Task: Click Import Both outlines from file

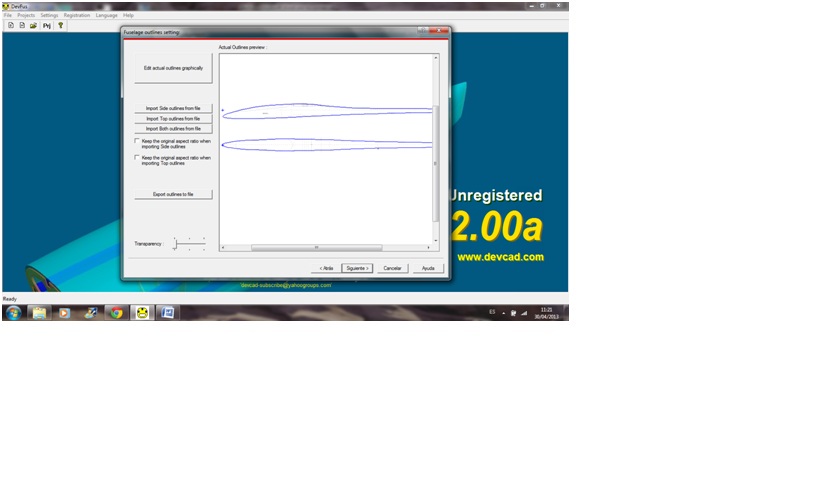Action: (x=173, y=128)
